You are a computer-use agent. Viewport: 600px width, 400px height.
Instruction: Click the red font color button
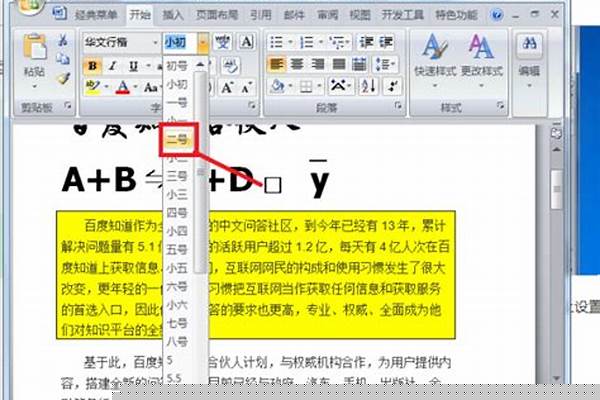[122, 88]
